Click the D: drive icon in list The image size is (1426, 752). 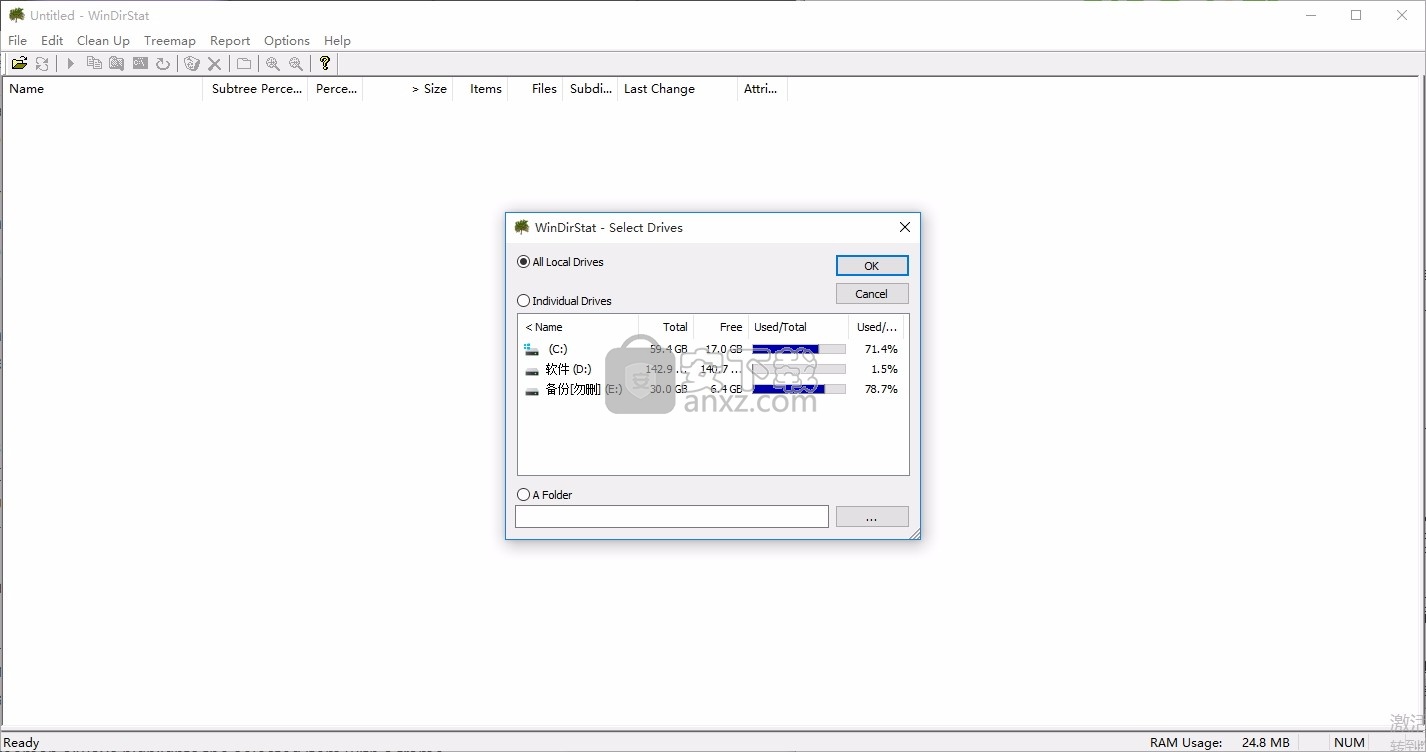pyautogui.click(x=532, y=369)
